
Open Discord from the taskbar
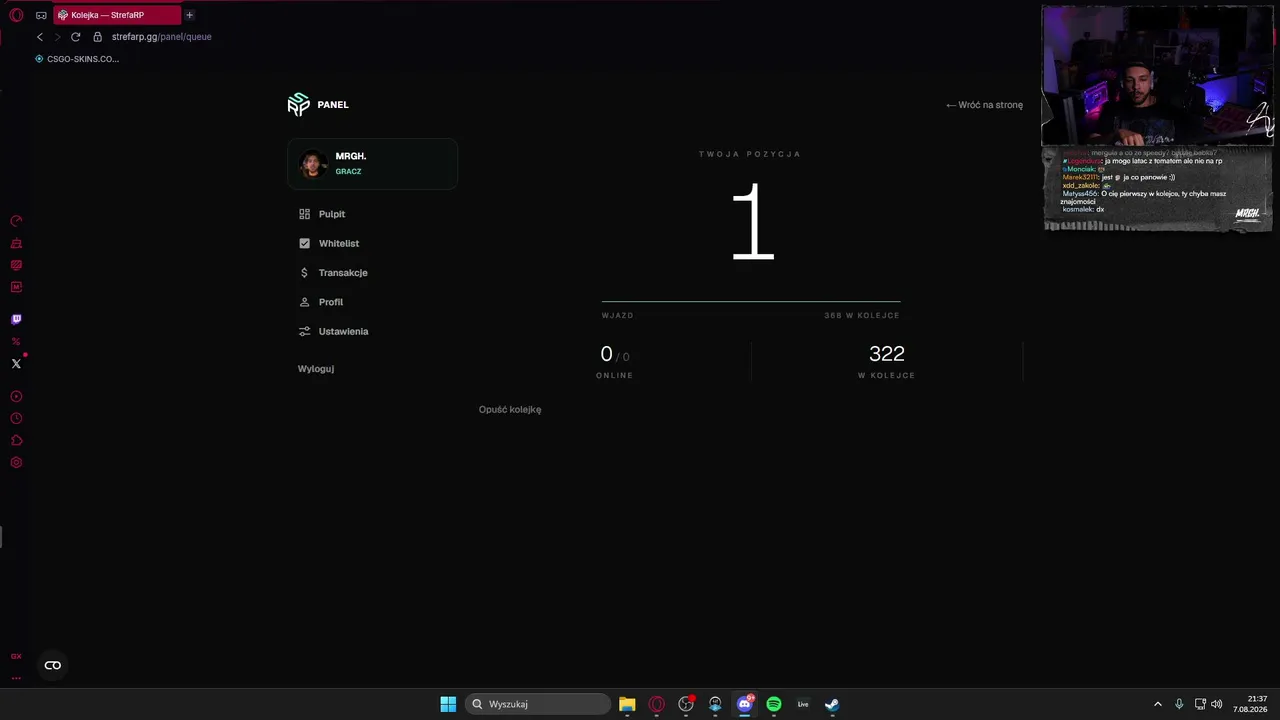[x=744, y=704]
